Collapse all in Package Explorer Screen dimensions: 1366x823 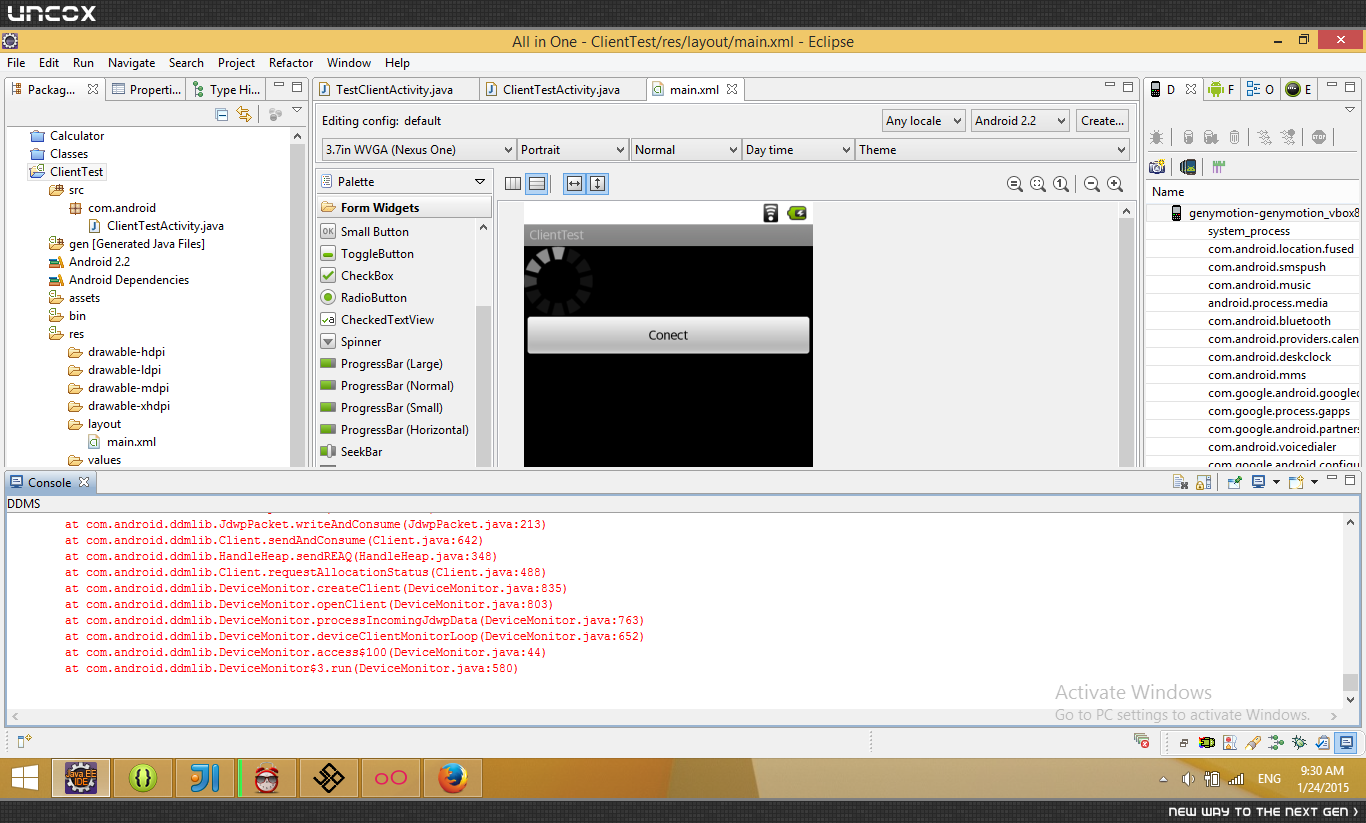222,114
